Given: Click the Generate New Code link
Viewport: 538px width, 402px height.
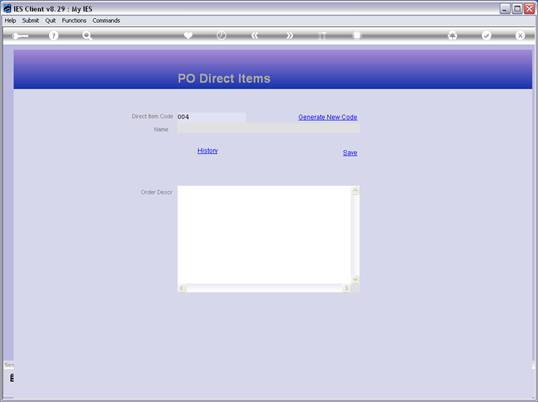Looking at the screenshot, I should pos(328,117).
